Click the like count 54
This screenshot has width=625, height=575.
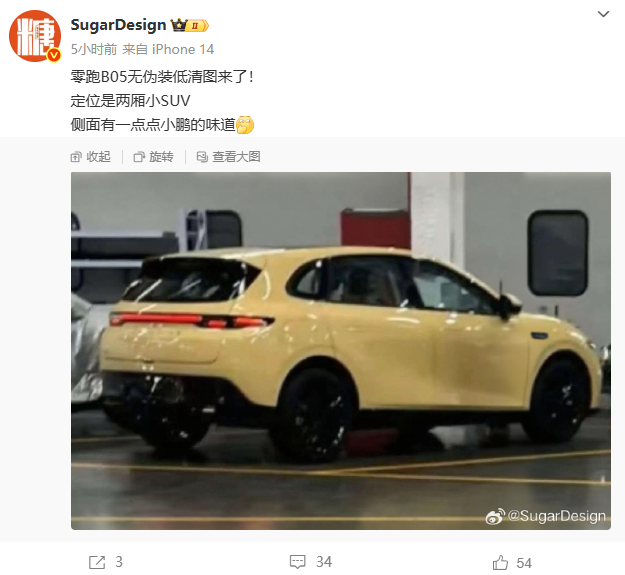click(x=524, y=563)
